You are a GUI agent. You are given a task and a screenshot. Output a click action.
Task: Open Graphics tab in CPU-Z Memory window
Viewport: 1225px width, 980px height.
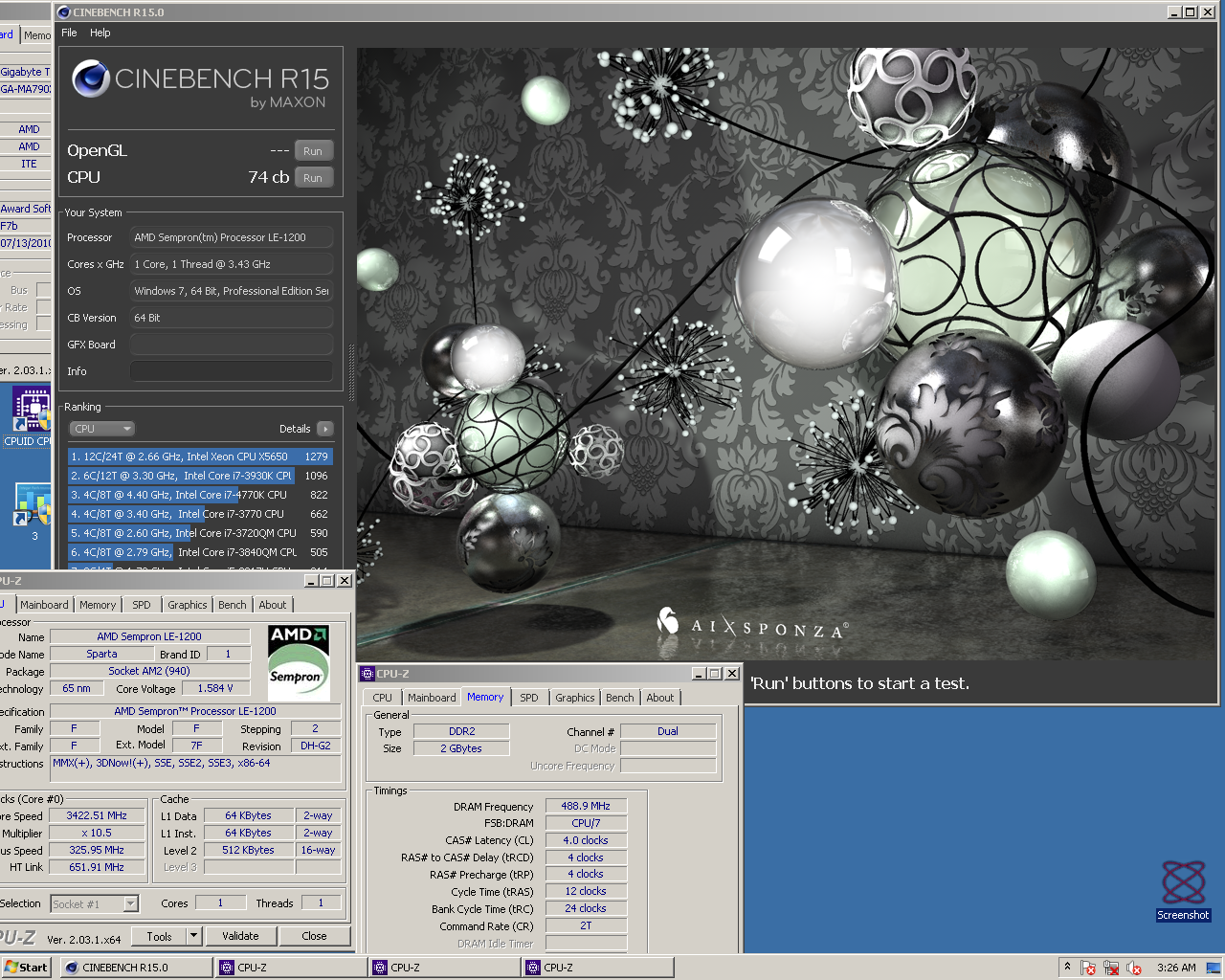574,698
